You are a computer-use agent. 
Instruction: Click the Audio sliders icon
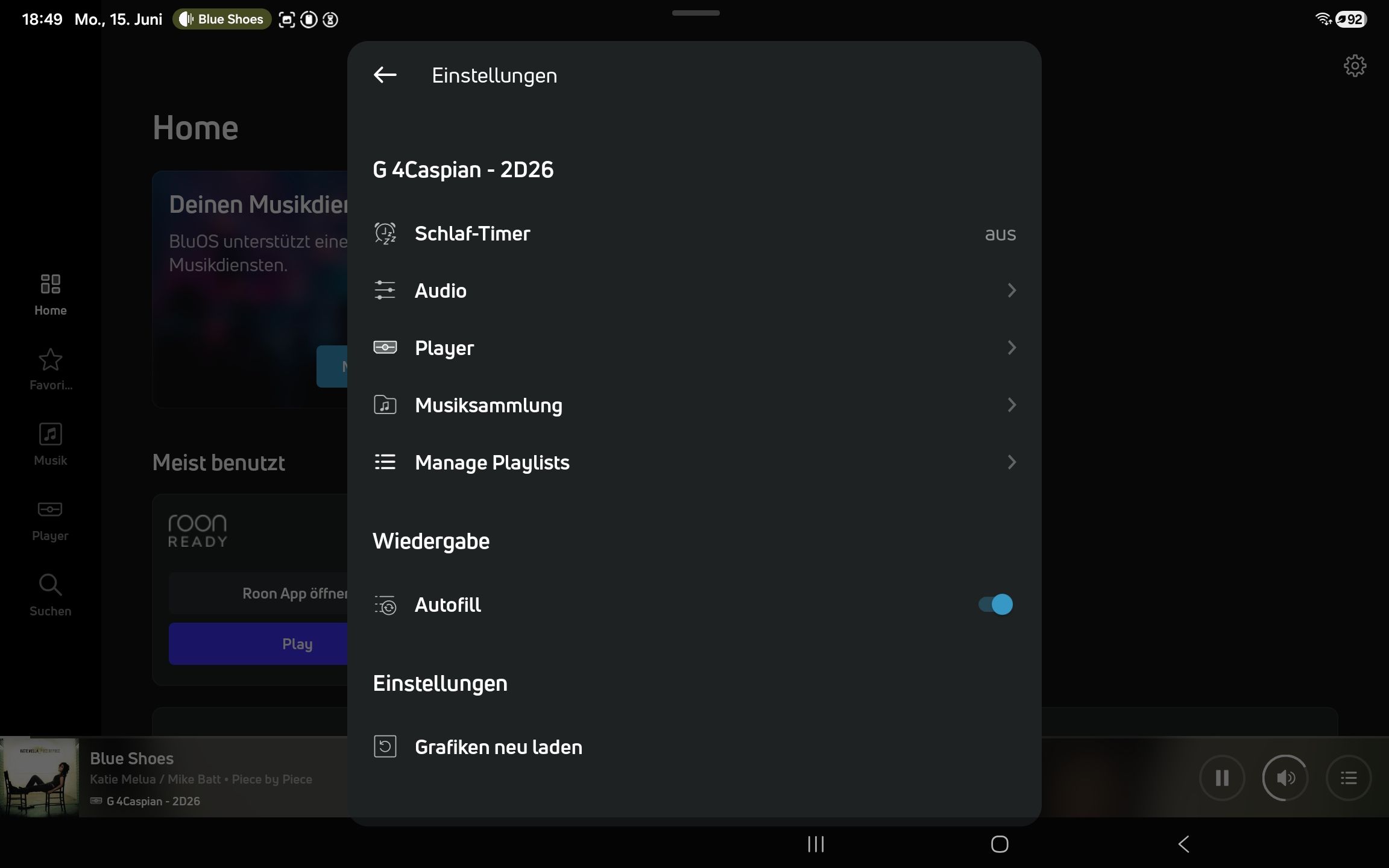385,290
